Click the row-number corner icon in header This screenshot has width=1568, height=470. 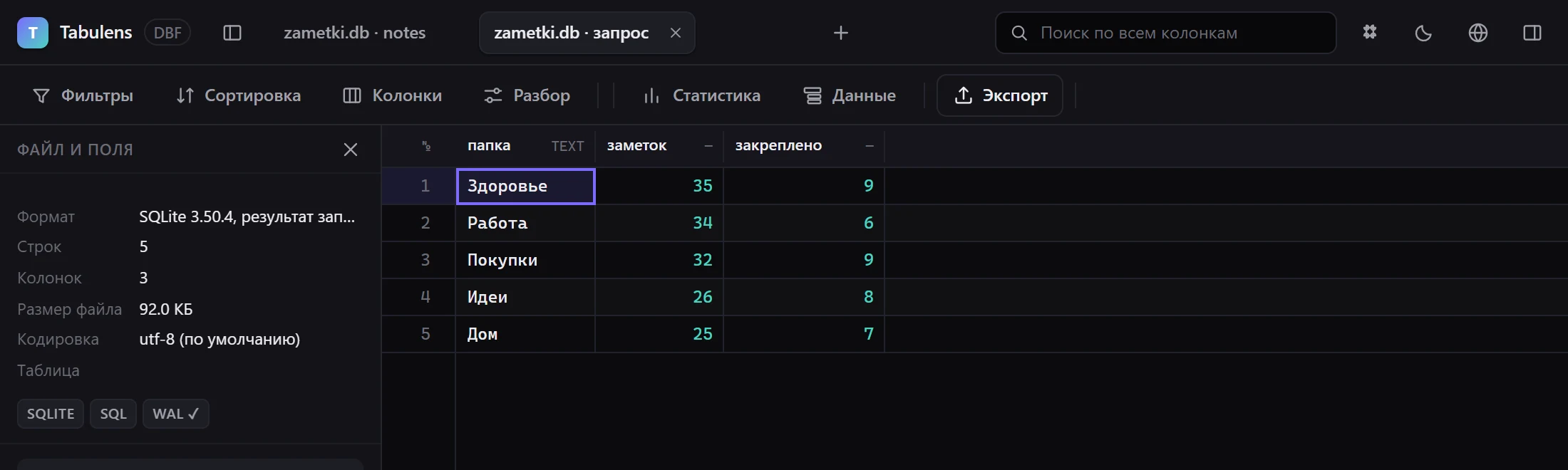pos(426,146)
